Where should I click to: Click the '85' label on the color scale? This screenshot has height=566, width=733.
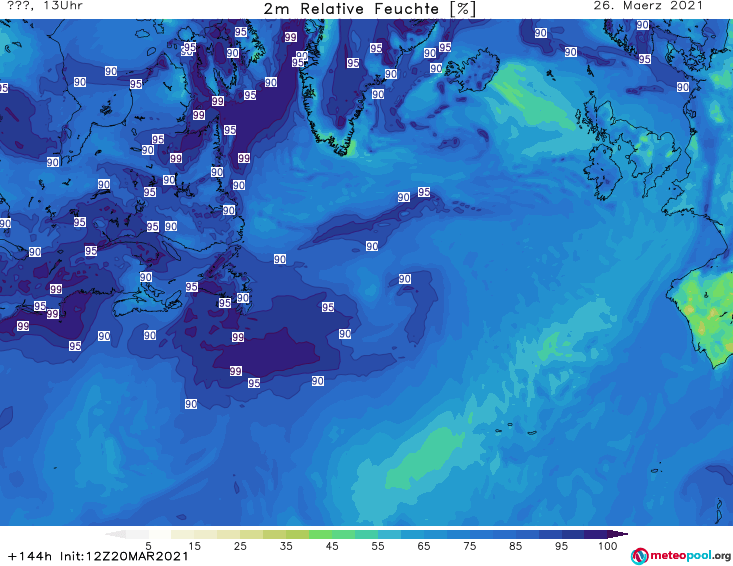(516, 546)
